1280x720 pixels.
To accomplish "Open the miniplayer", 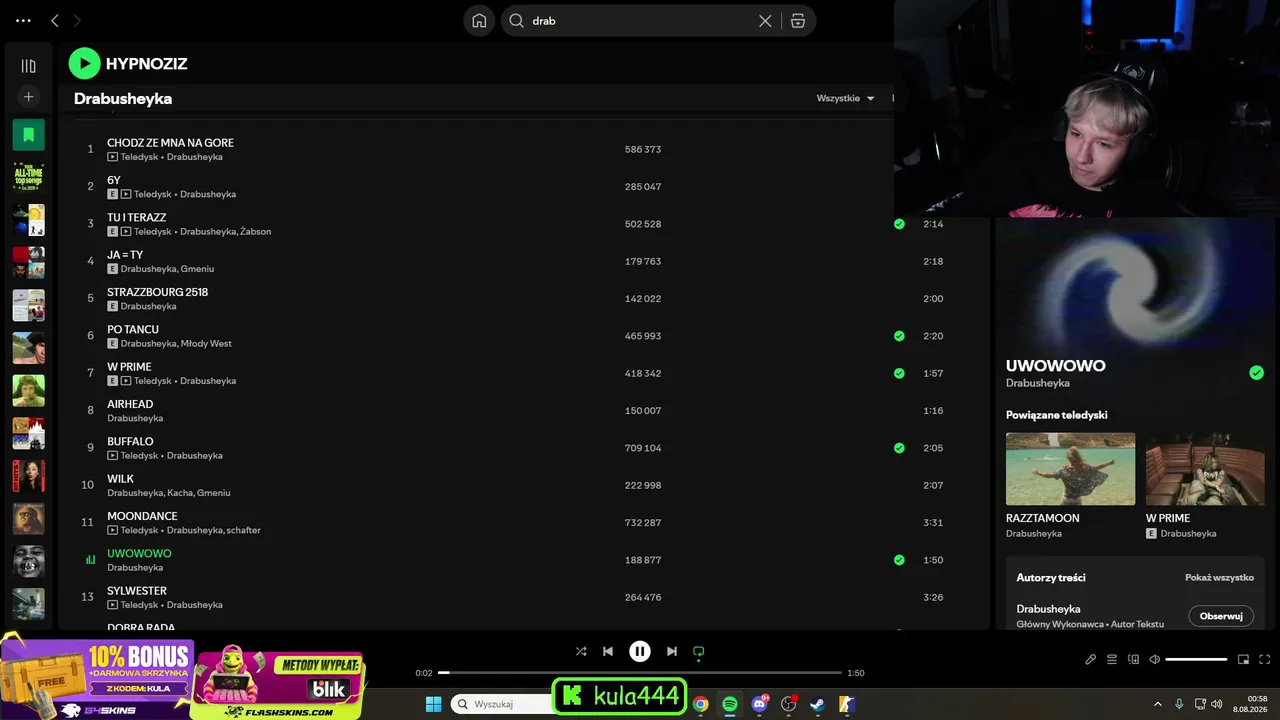I will (1244, 659).
